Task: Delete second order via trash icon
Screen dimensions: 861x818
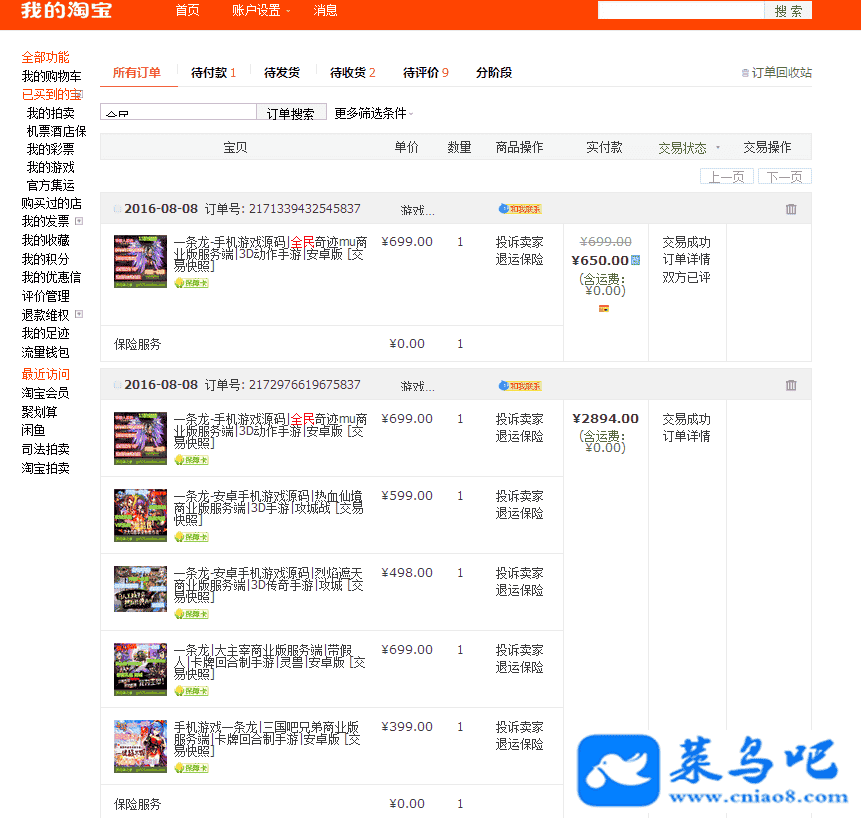Action: 791,385
